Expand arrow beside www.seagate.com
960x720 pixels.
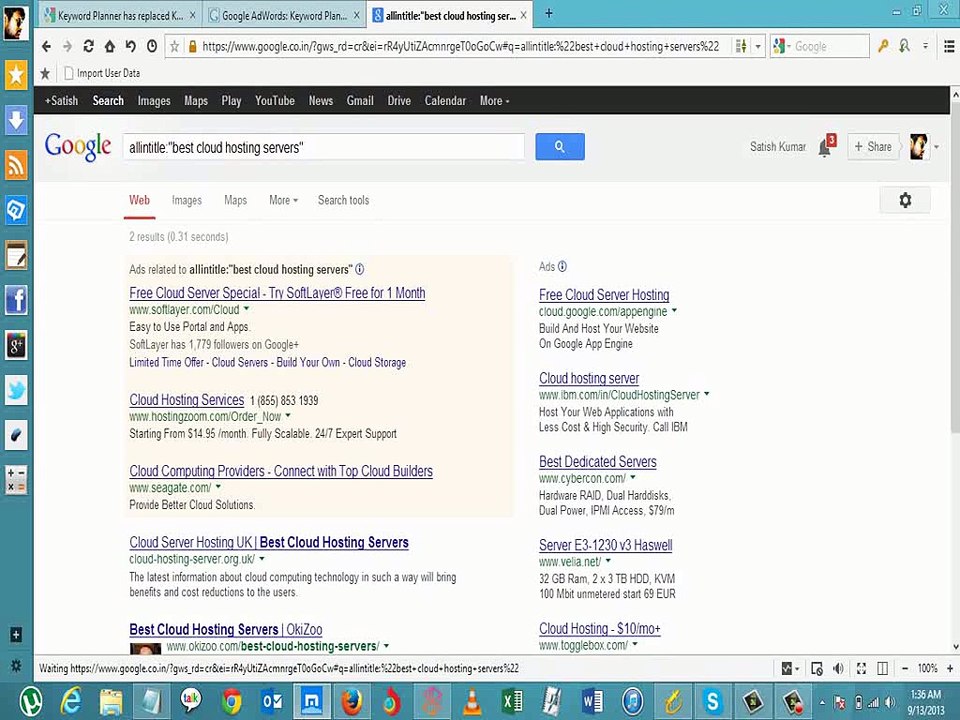click(x=219, y=487)
